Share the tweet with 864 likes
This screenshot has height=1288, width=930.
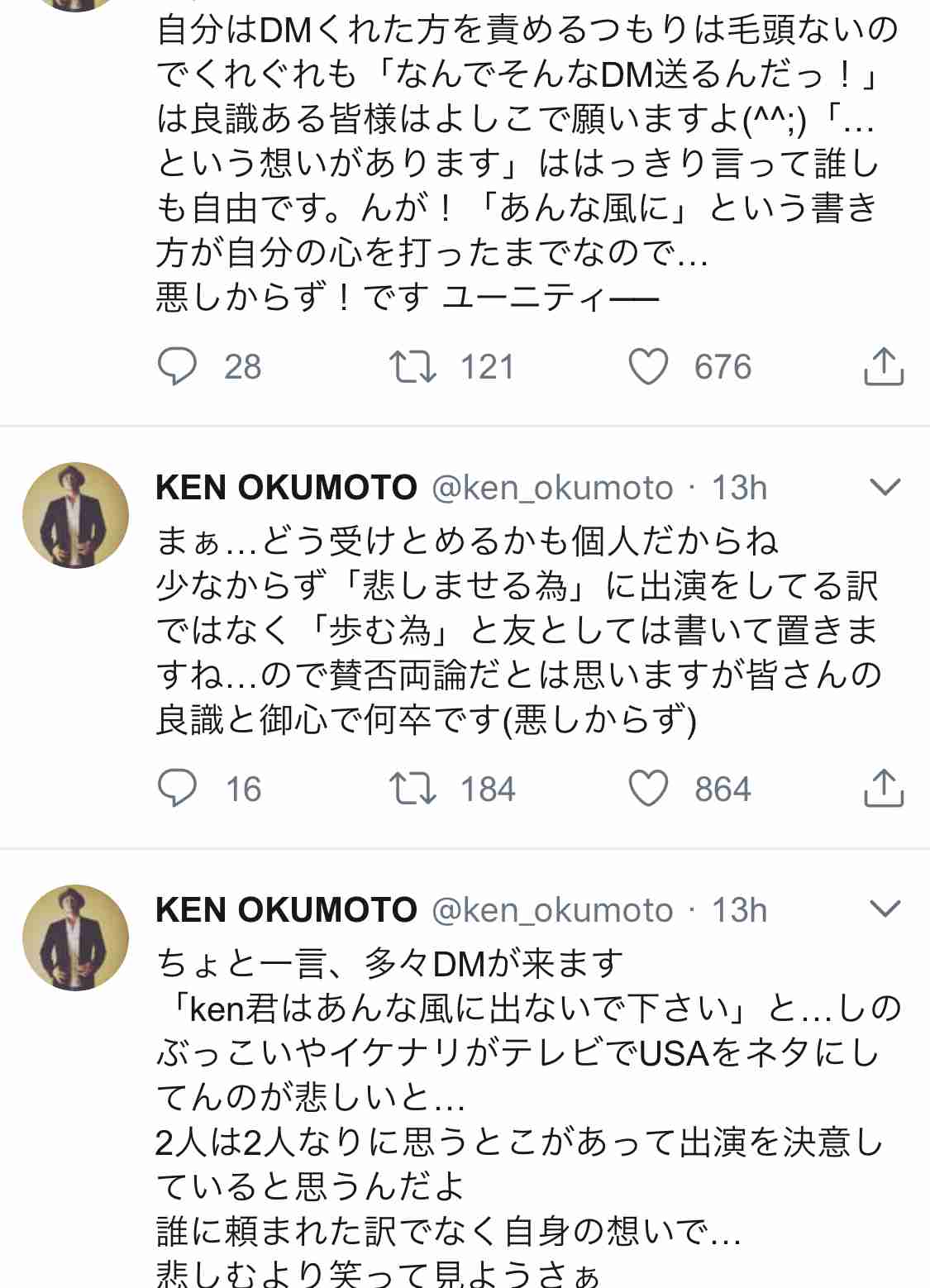[x=884, y=788]
